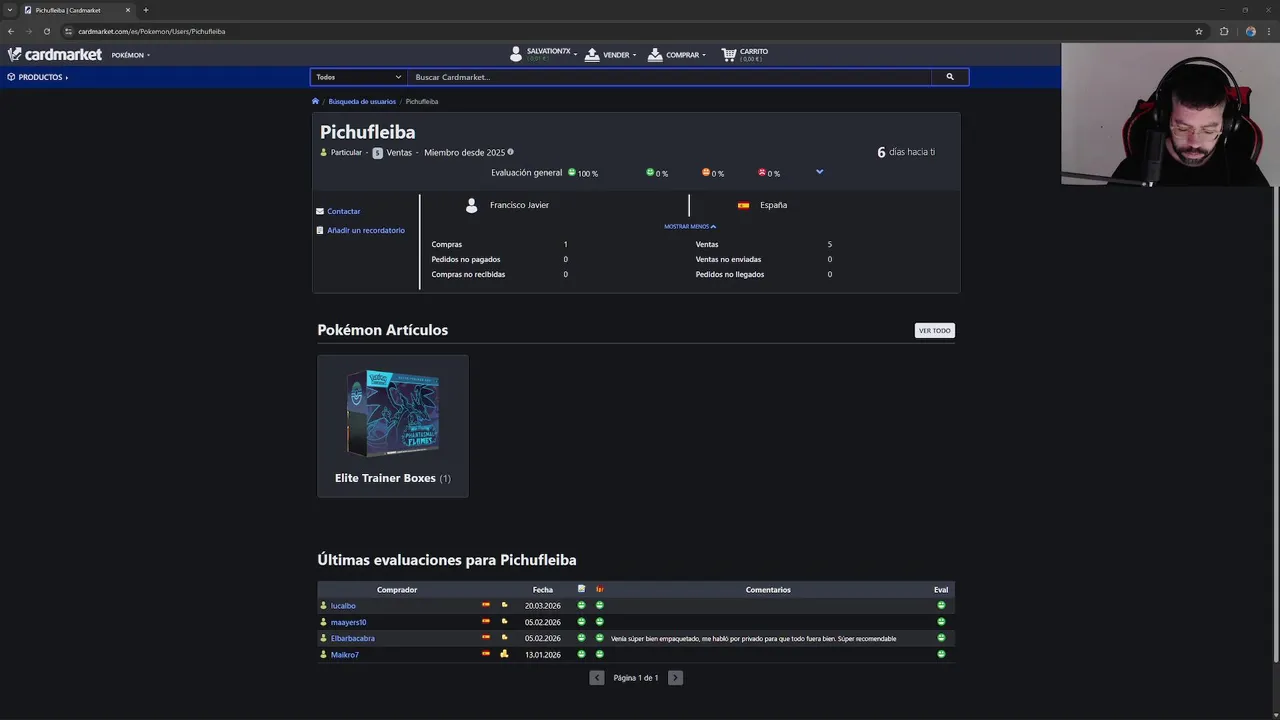Open a new browser tab
1280x720 pixels.
(146, 10)
